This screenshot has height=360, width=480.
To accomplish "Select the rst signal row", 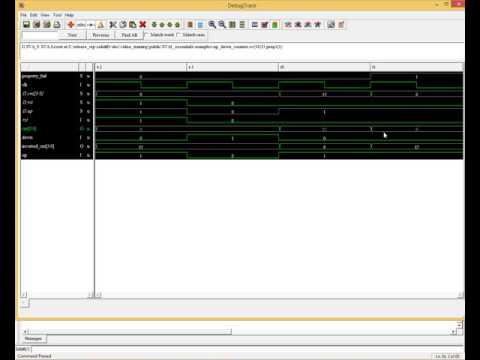I will pyautogui.click(x=57, y=120).
